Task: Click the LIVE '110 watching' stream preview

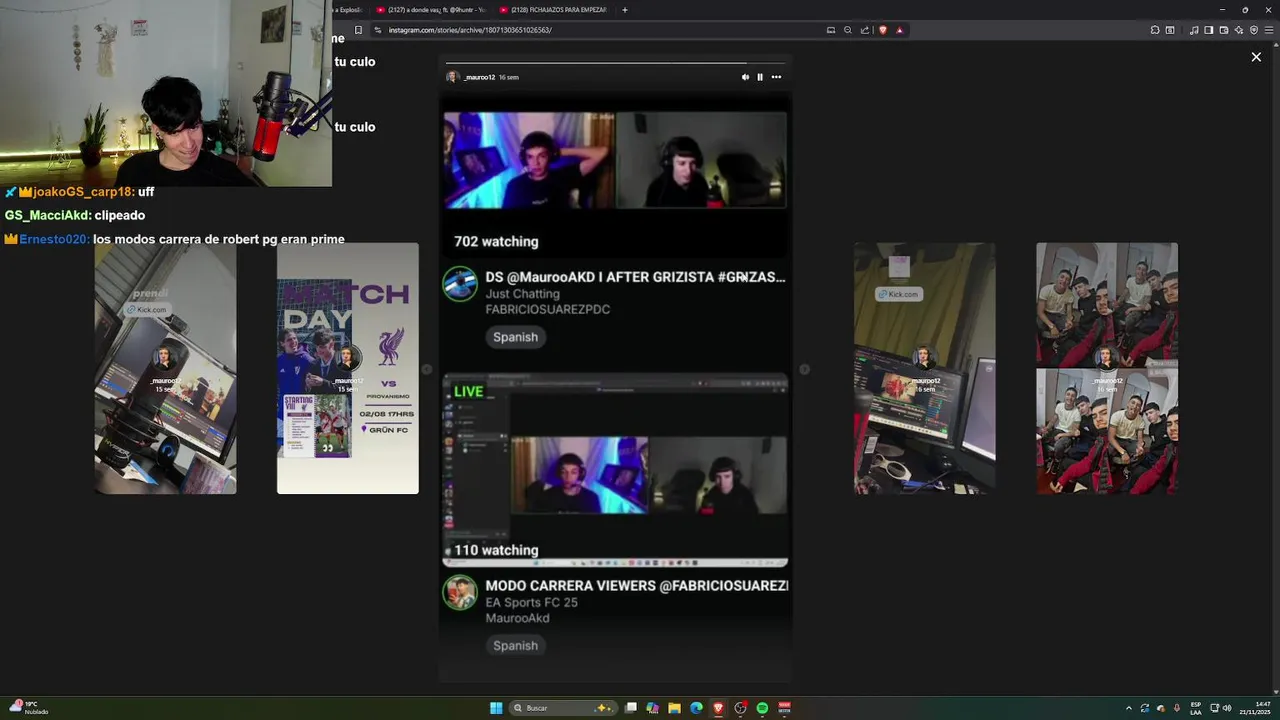Action: [615, 470]
